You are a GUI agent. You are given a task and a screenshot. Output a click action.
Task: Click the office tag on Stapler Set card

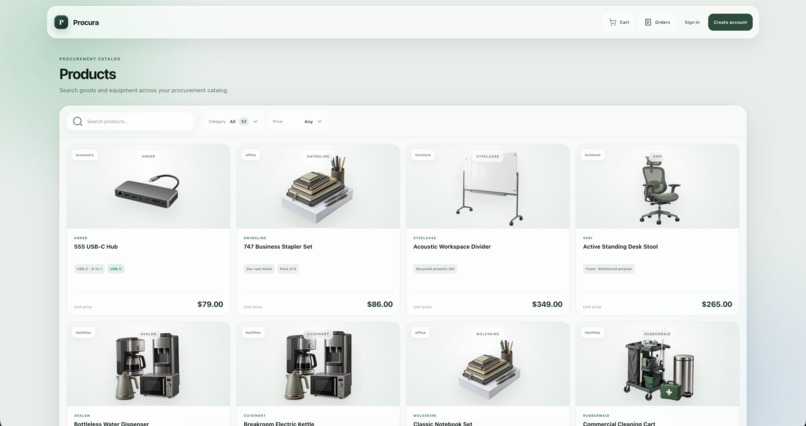tap(250, 155)
